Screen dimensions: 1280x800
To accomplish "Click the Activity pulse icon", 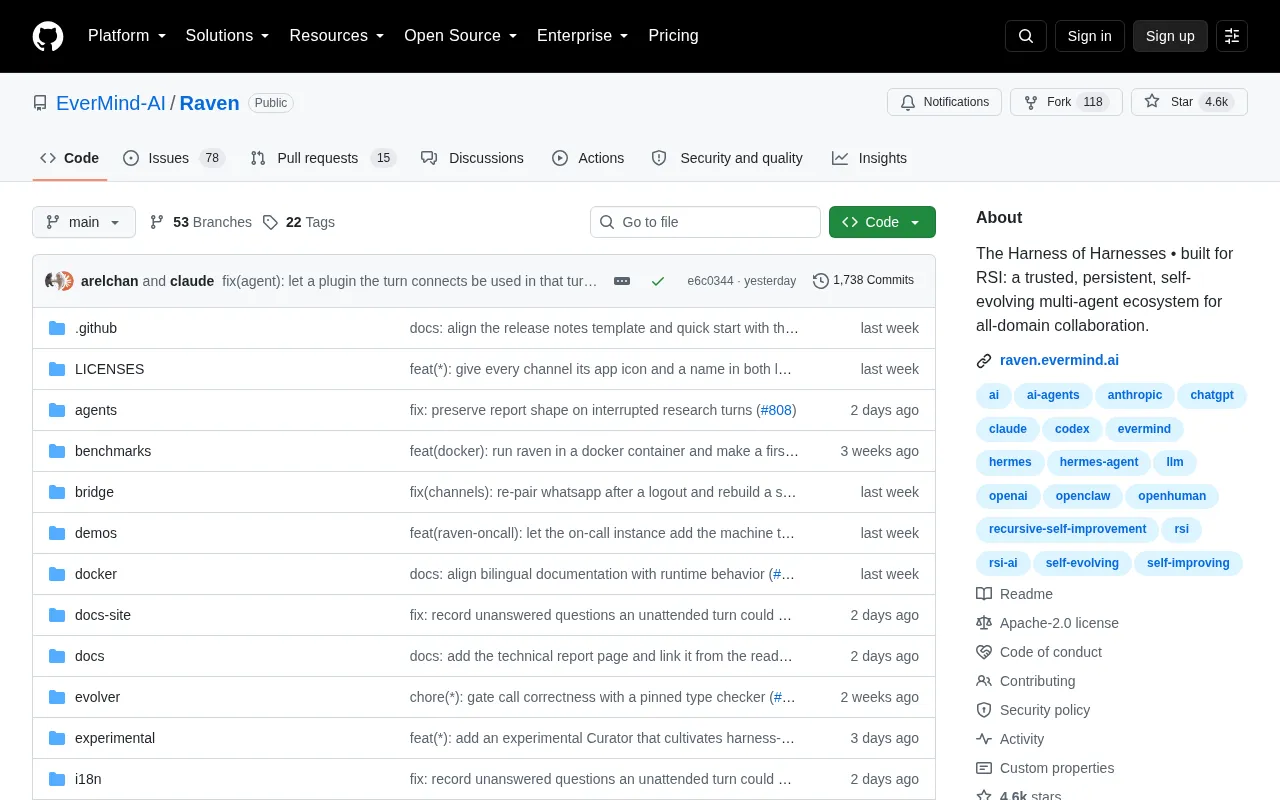I will (x=984, y=739).
